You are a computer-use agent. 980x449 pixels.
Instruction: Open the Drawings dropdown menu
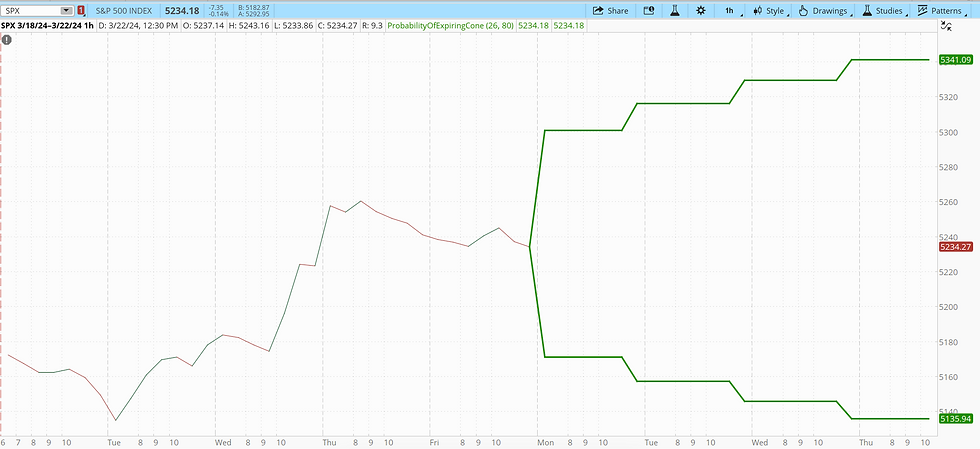pos(826,11)
